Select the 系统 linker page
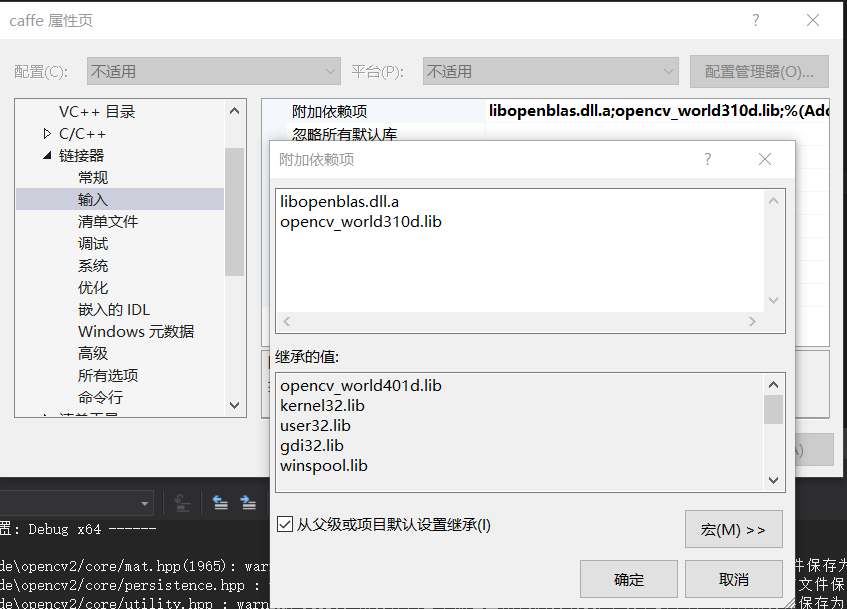 pyautogui.click(x=93, y=265)
